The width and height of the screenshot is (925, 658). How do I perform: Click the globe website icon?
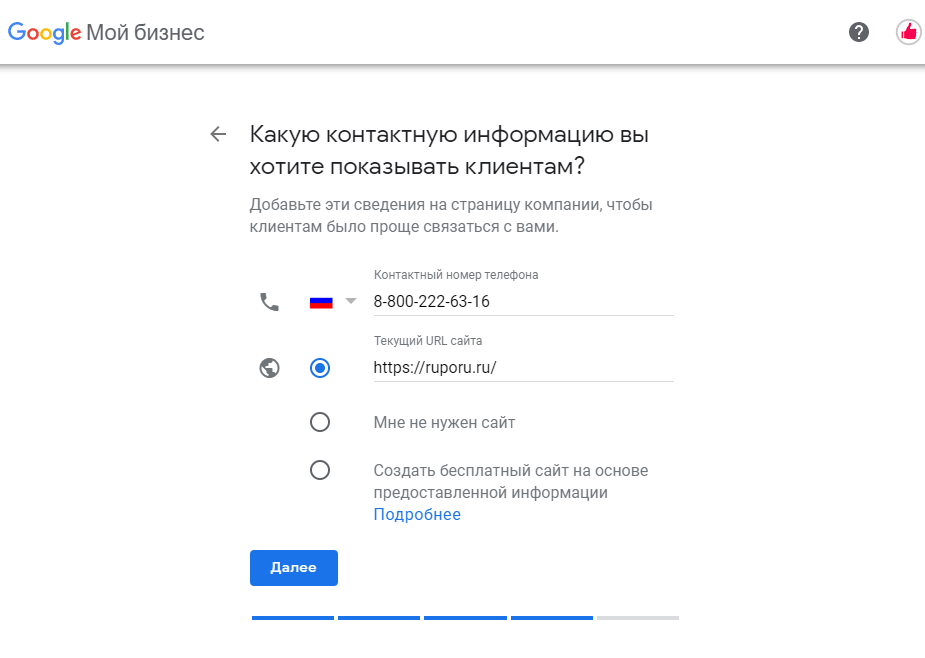(x=270, y=368)
